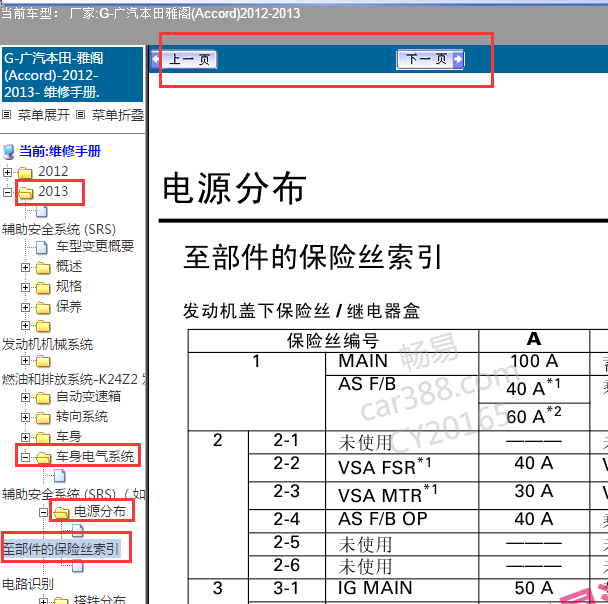608x604 pixels.
Task: Click the 车身 folder icon
Action: click(43, 438)
